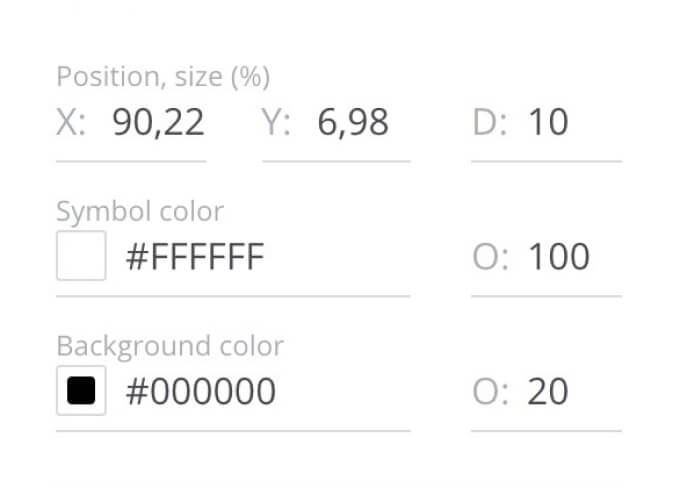Click the "D:" label
The height and width of the screenshot is (488, 680).
coord(490,123)
